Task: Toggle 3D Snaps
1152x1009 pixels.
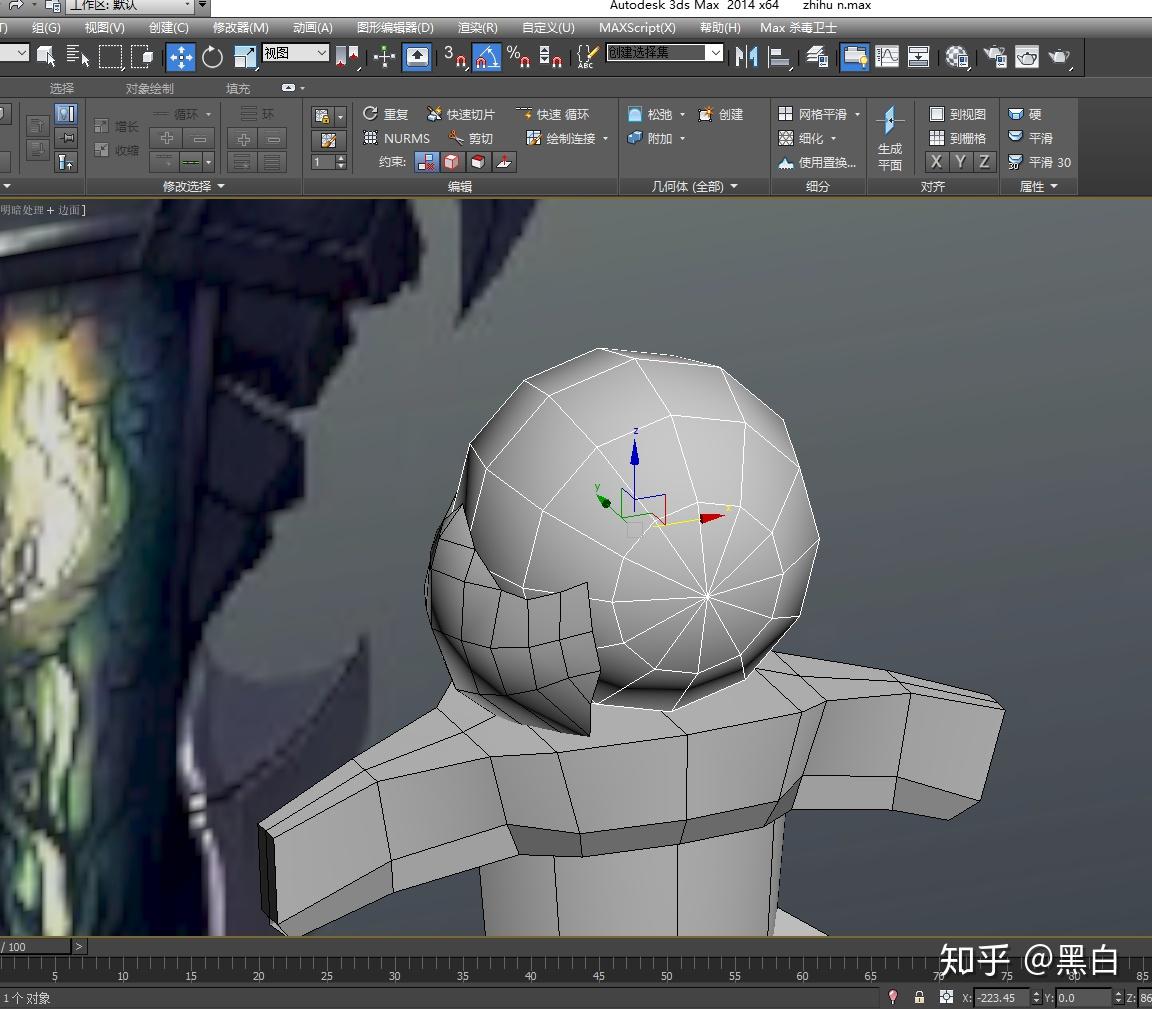Action: [455, 57]
